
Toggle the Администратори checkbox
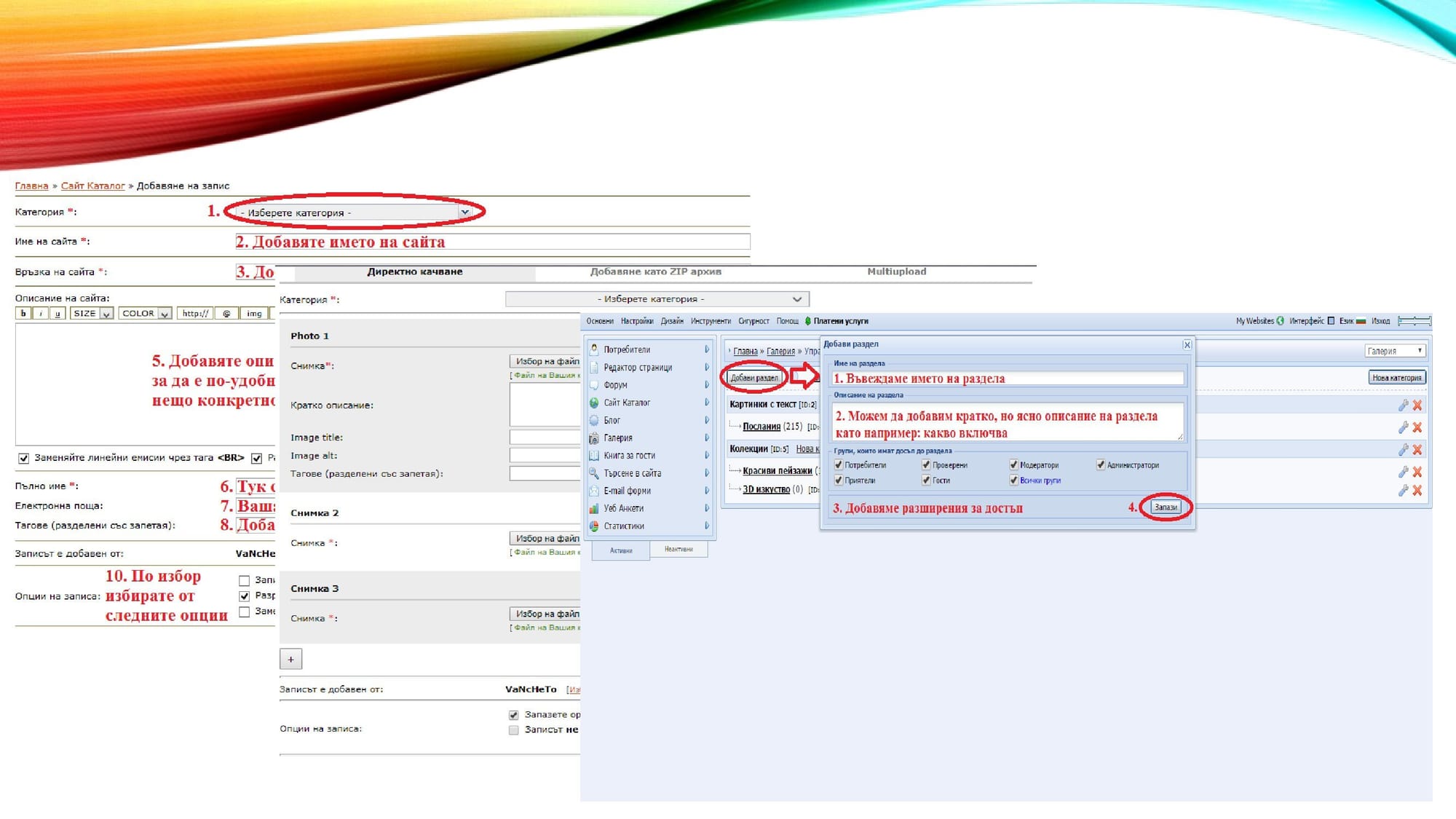1101,464
